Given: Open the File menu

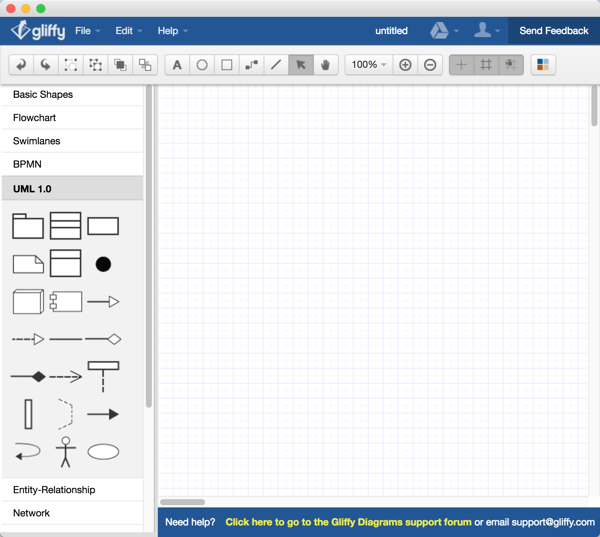Looking at the screenshot, I should 88,31.
